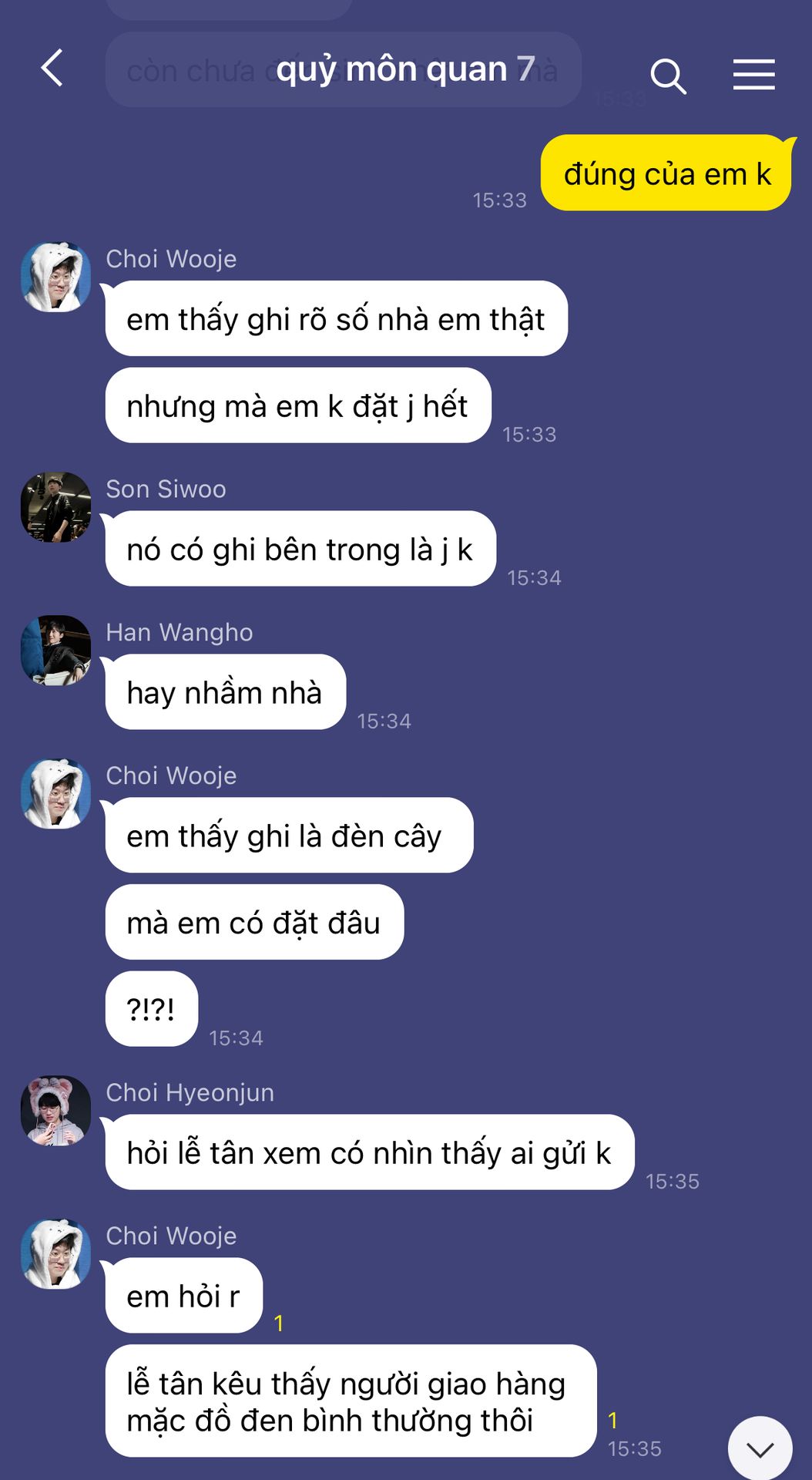
Task: Tap message em thấy ghi rõ số nhà
Action: click(337, 318)
